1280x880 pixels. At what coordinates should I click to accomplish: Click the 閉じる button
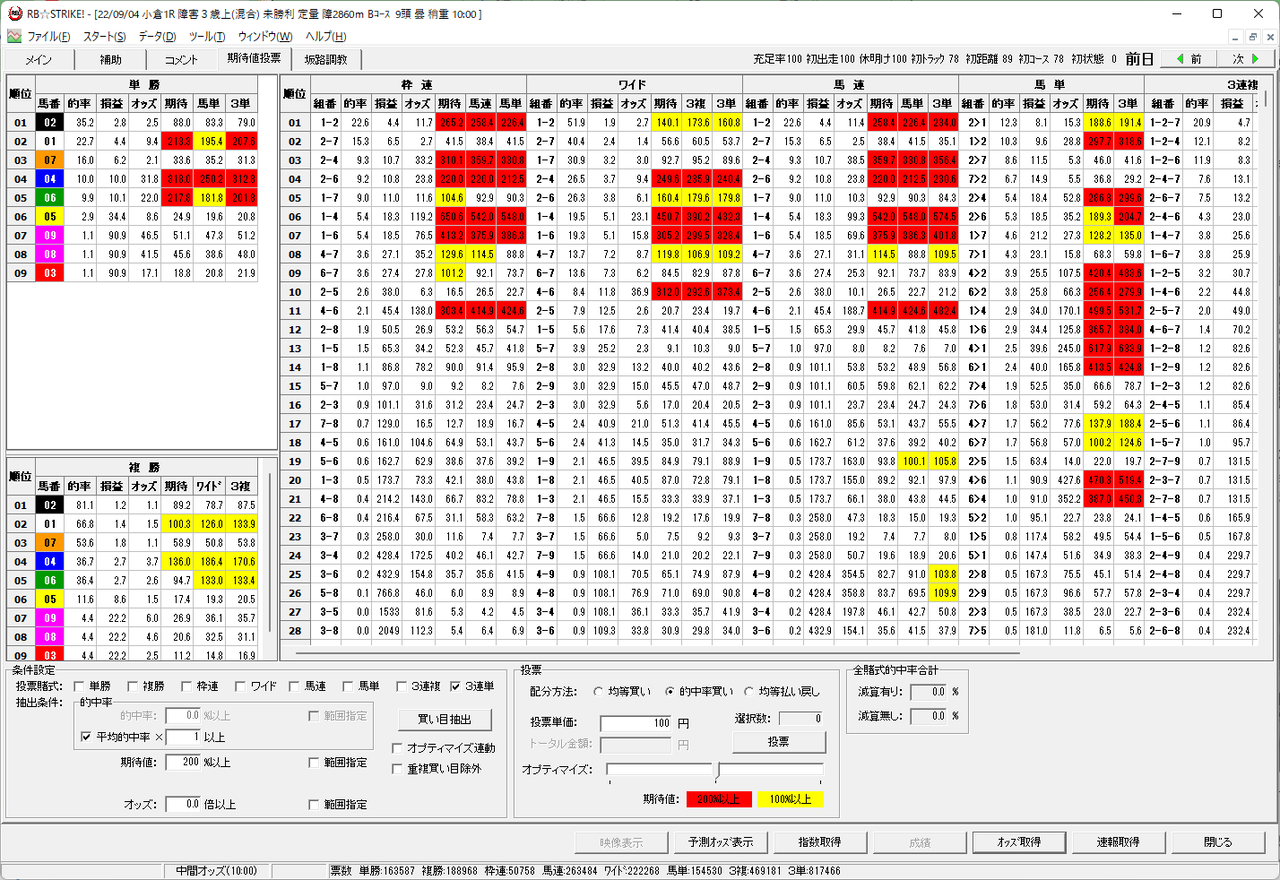point(1218,843)
